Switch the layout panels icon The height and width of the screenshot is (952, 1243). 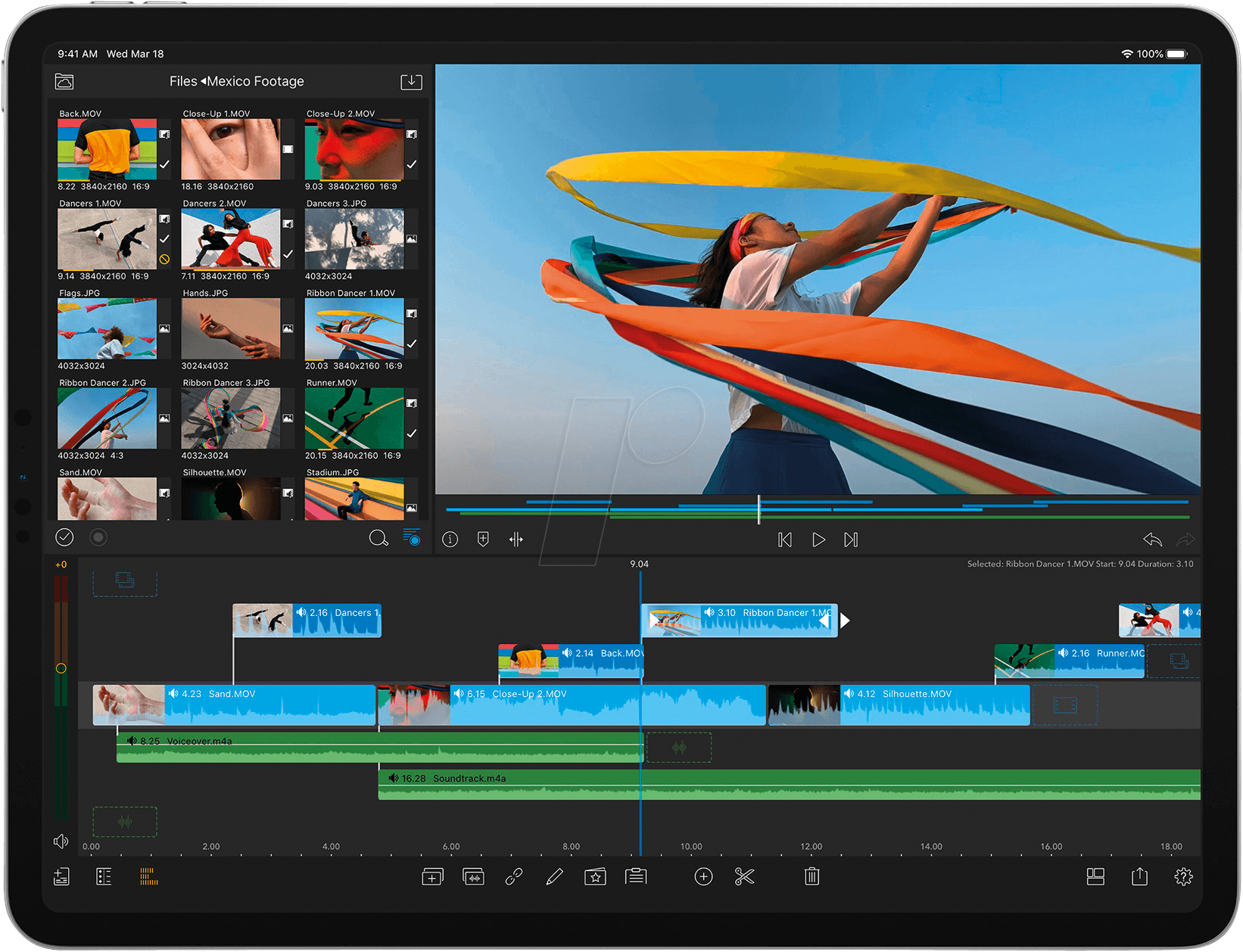tap(1095, 876)
